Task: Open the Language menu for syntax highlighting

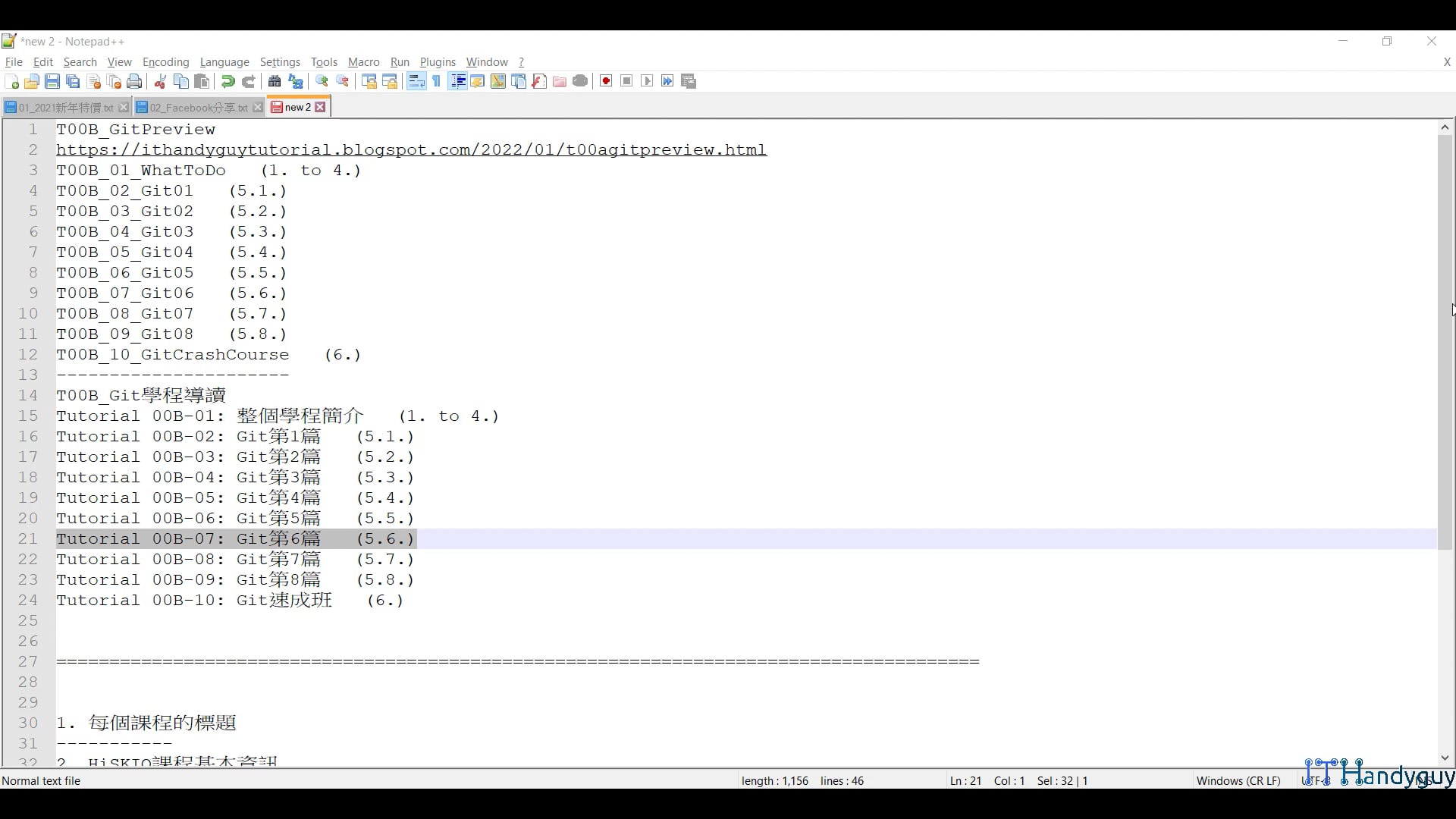Action: pos(224,62)
